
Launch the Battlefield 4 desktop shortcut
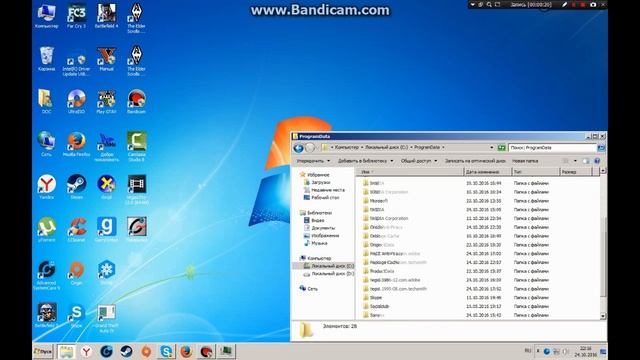point(107,16)
